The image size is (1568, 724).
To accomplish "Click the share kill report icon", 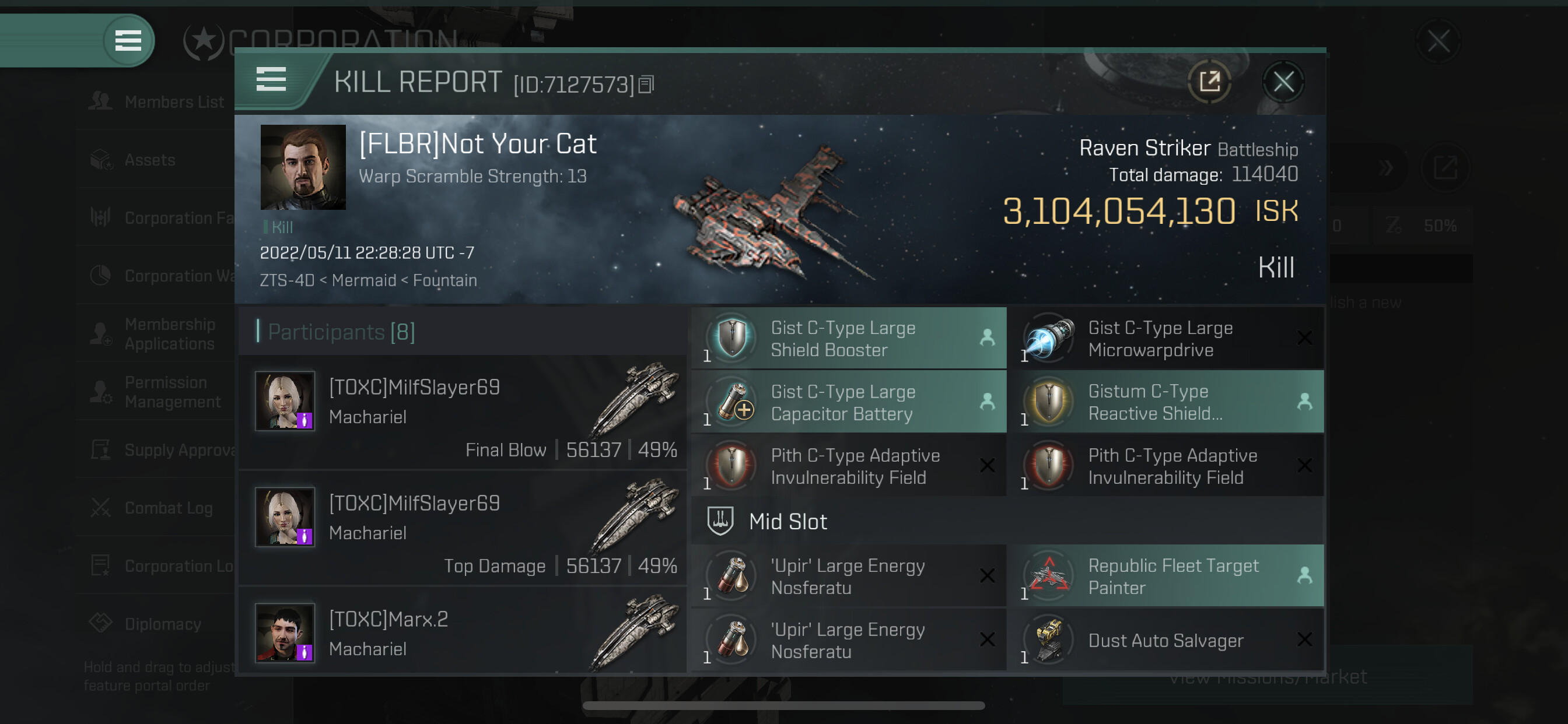I will (1209, 82).
